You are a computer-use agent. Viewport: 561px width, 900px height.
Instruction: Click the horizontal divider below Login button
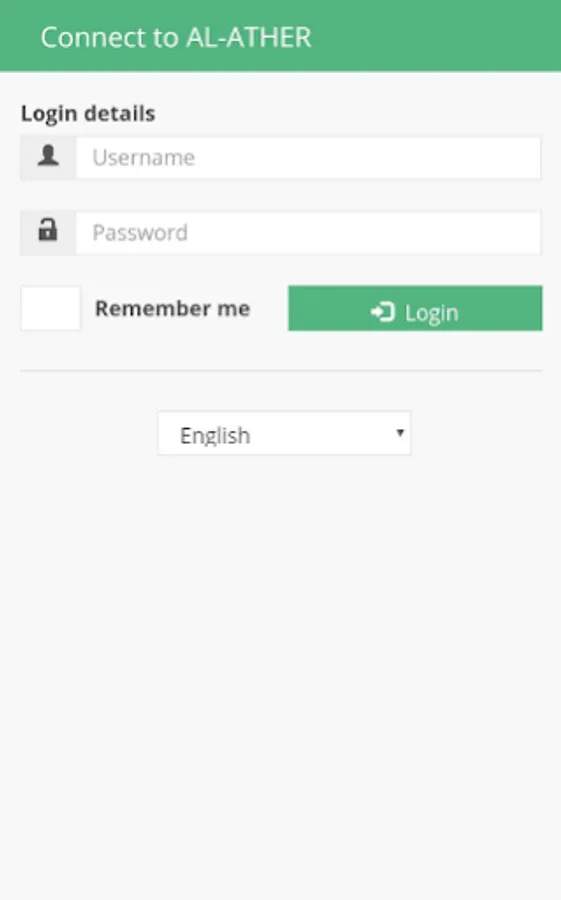coord(281,371)
